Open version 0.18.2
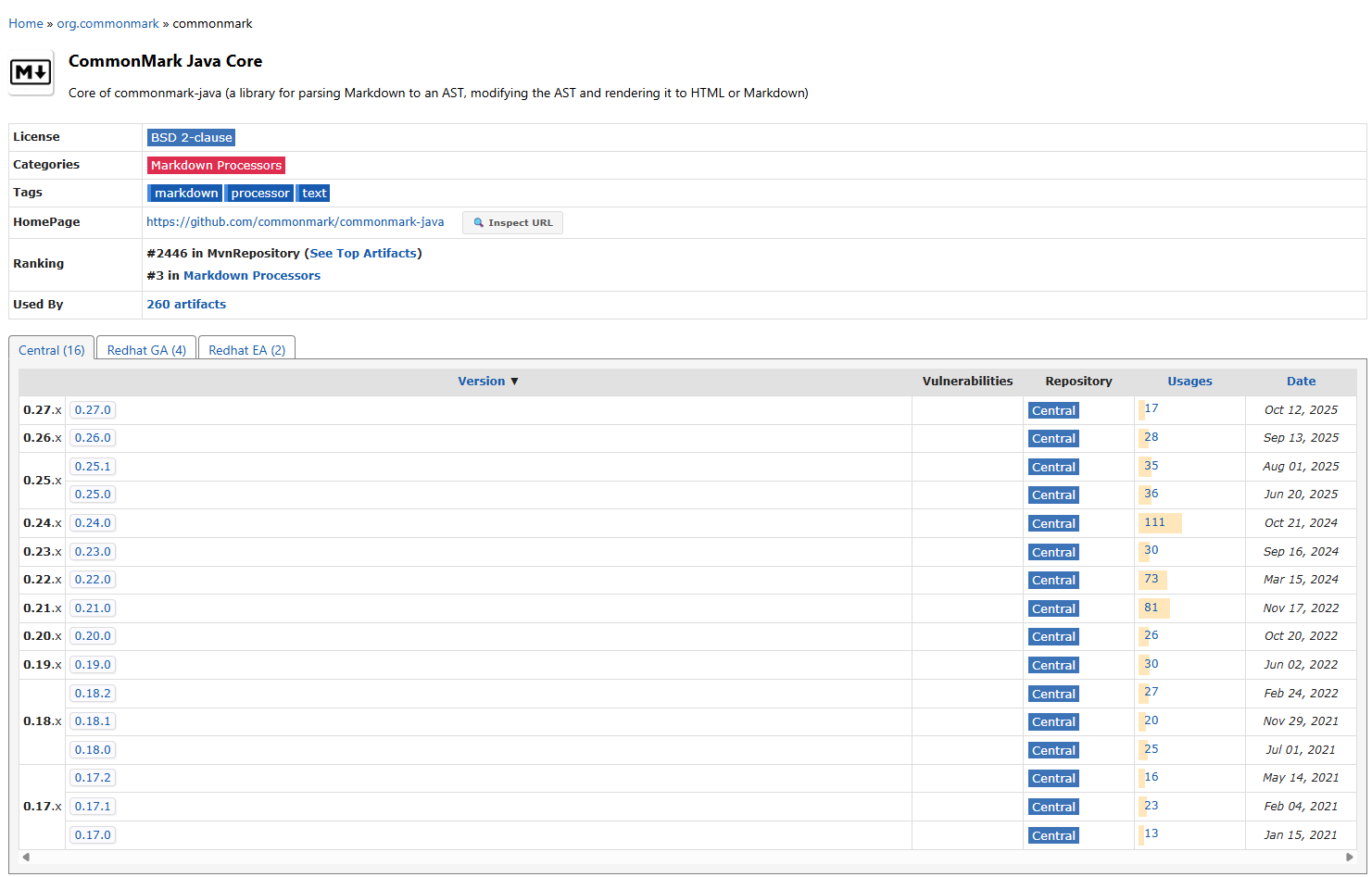This screenshot has width=1372, height=877. coord(93,693)
